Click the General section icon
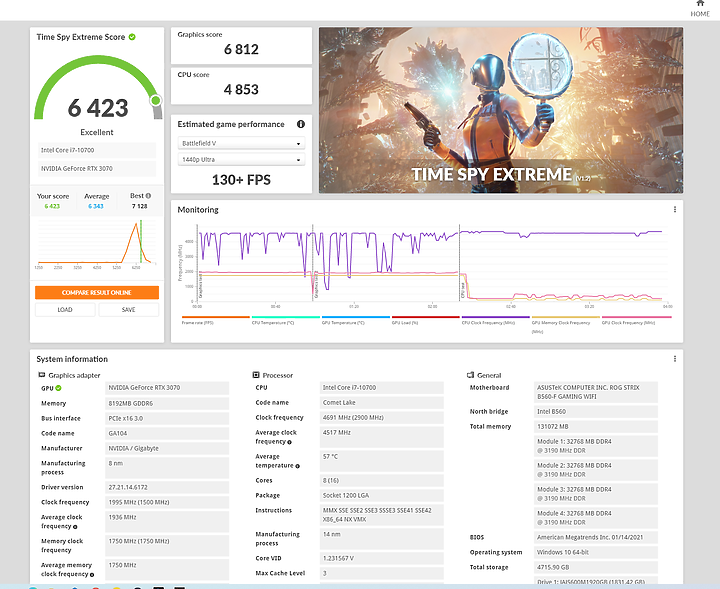The width and height of the screenshot is (720, 589). [x=470, y=375]
